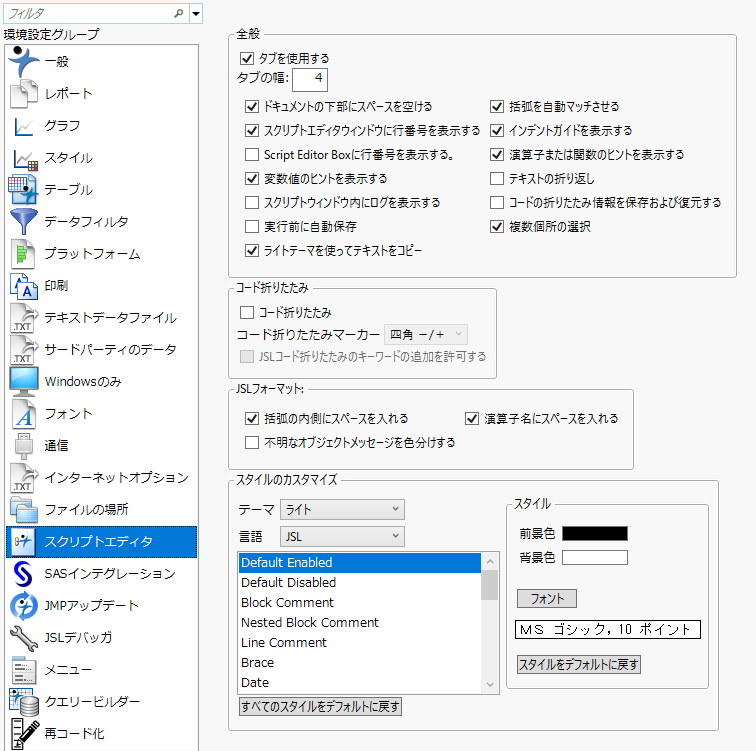Viewport: 756px width, 751px height.
Task: Pick the 背景色 white color swatch
Action: [595, 558]
